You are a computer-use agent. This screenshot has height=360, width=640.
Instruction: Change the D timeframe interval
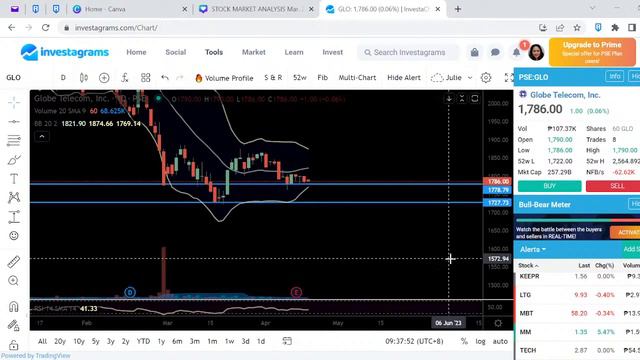tap(63, 78)
